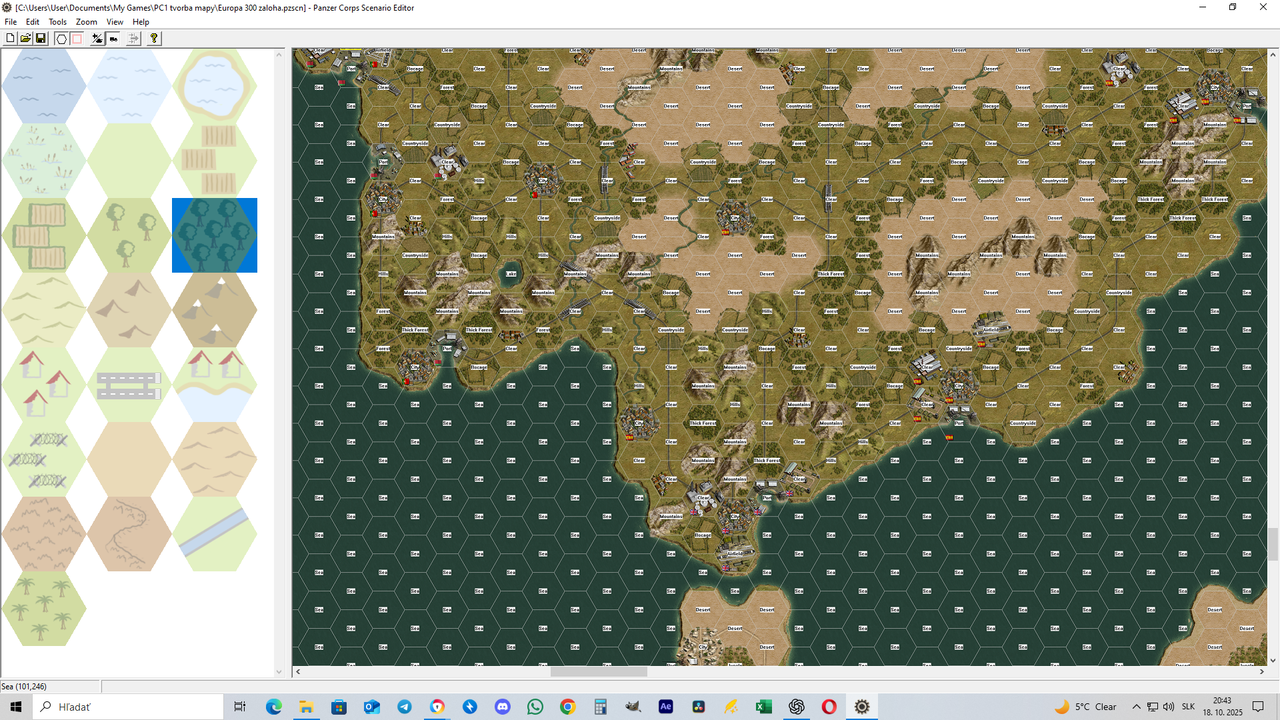The width and height of the screenshot is (1280, 720).
Task: Select the palm trees terrain tile
Action: (x=44, y=609)
